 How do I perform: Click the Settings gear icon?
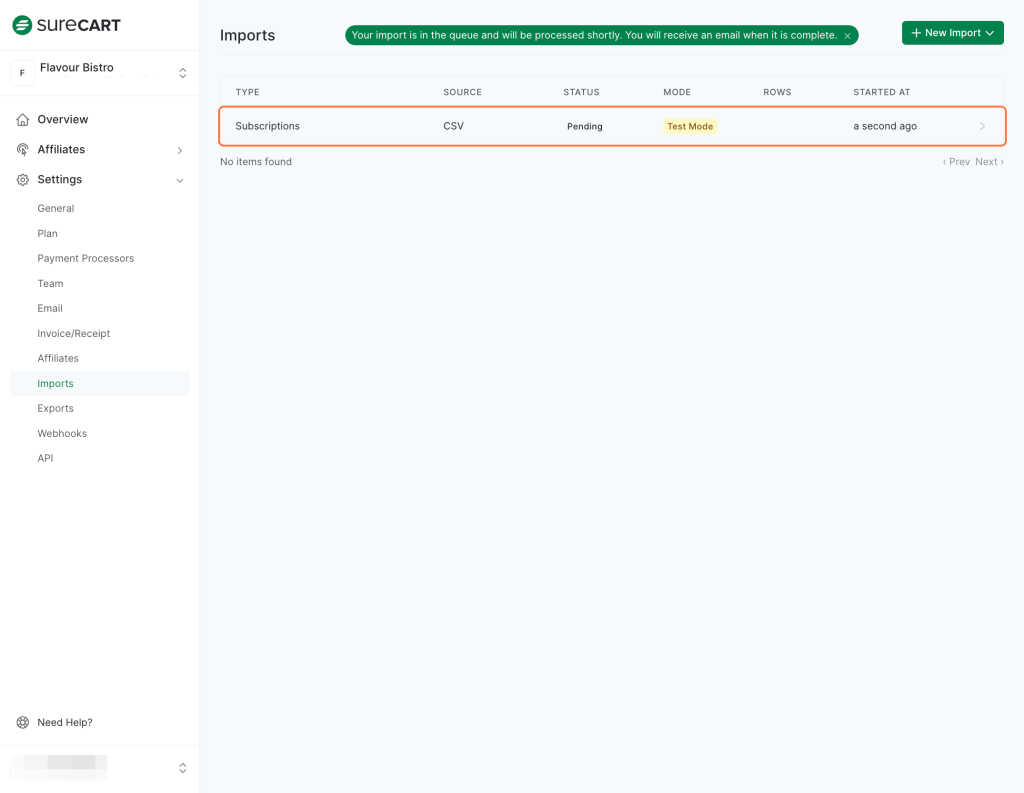point(22,180)
